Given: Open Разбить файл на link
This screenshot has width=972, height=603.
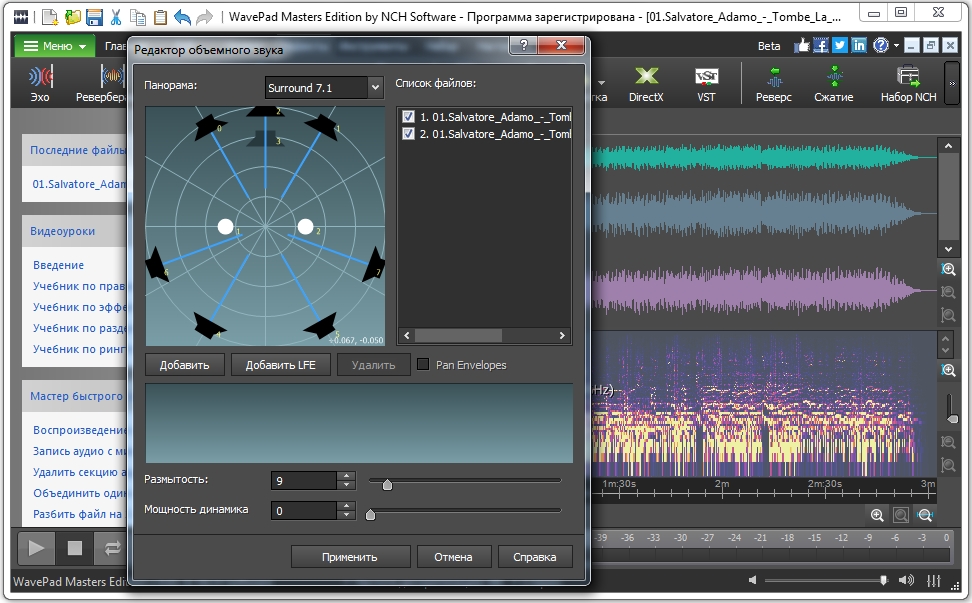Looking at the screenshot, I should [x=77, y=514].
